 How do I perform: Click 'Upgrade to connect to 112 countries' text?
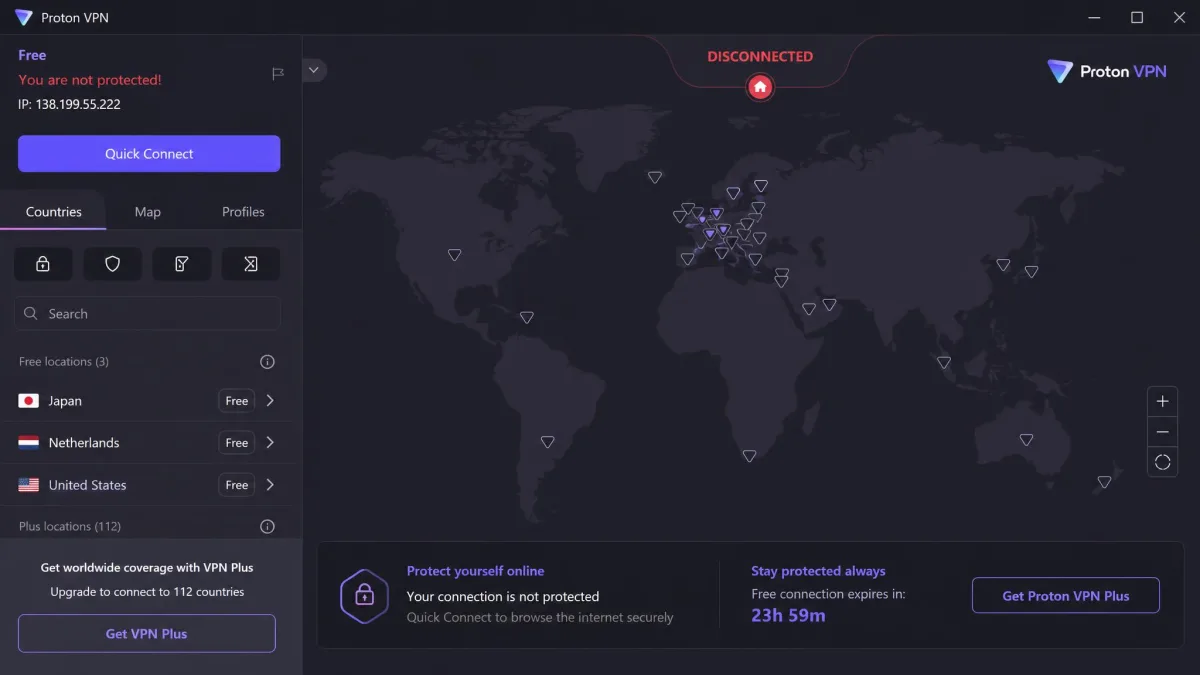pos(147,592)
